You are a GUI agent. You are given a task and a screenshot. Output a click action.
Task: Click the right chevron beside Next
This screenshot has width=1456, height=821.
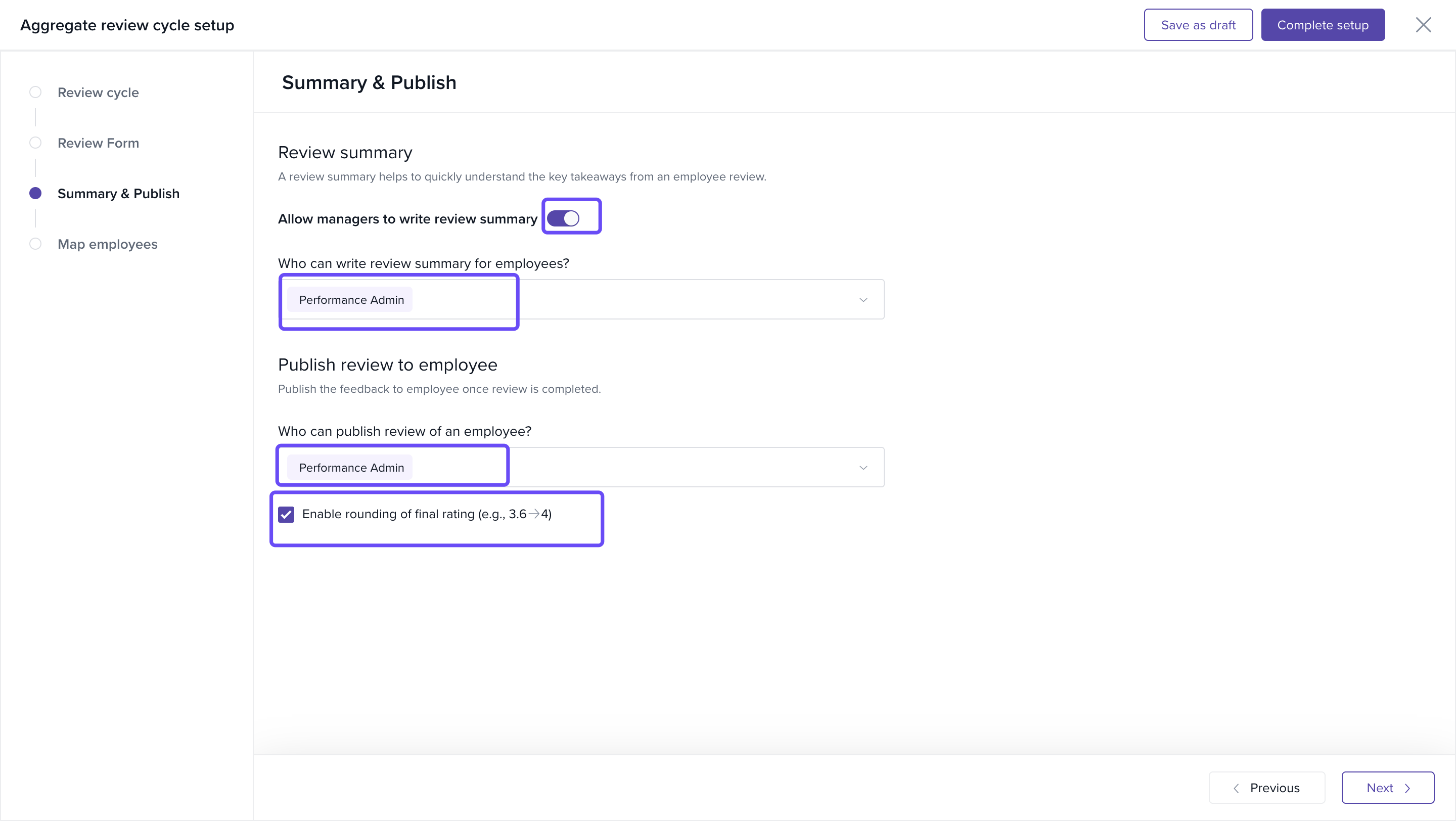[1407, 788]
